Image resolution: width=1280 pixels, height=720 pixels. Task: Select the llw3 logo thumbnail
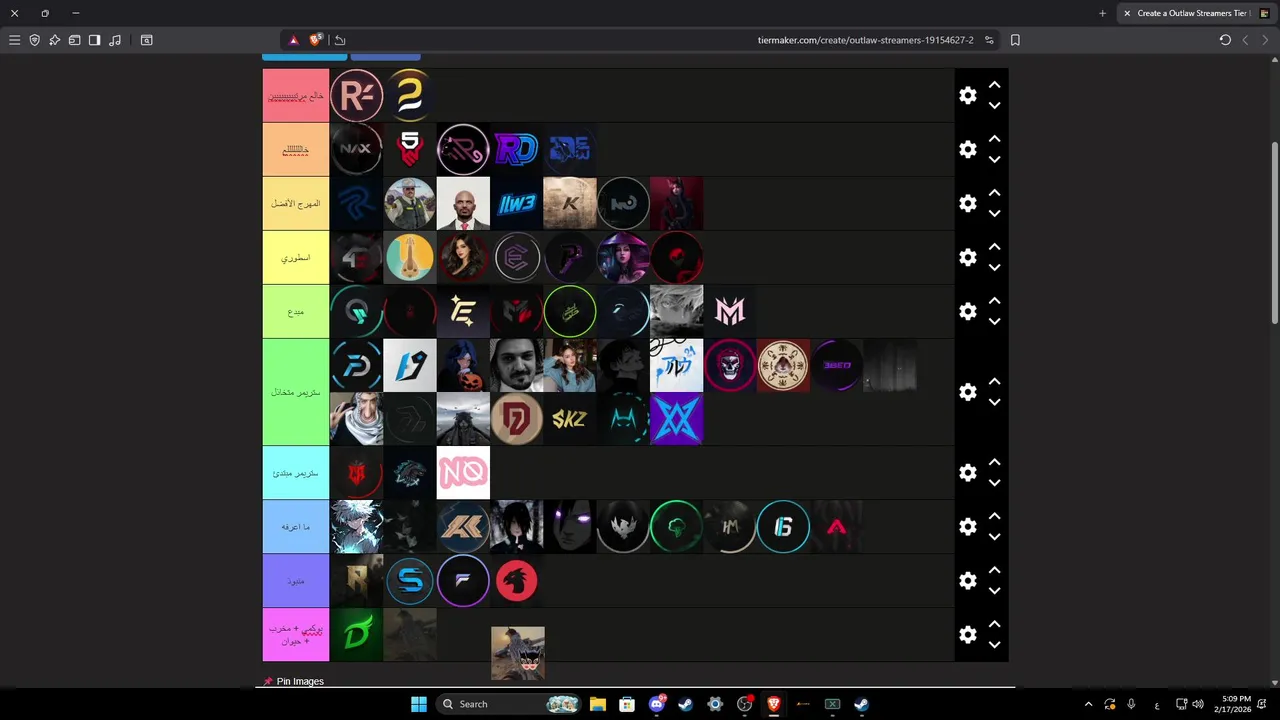point(517,203)
